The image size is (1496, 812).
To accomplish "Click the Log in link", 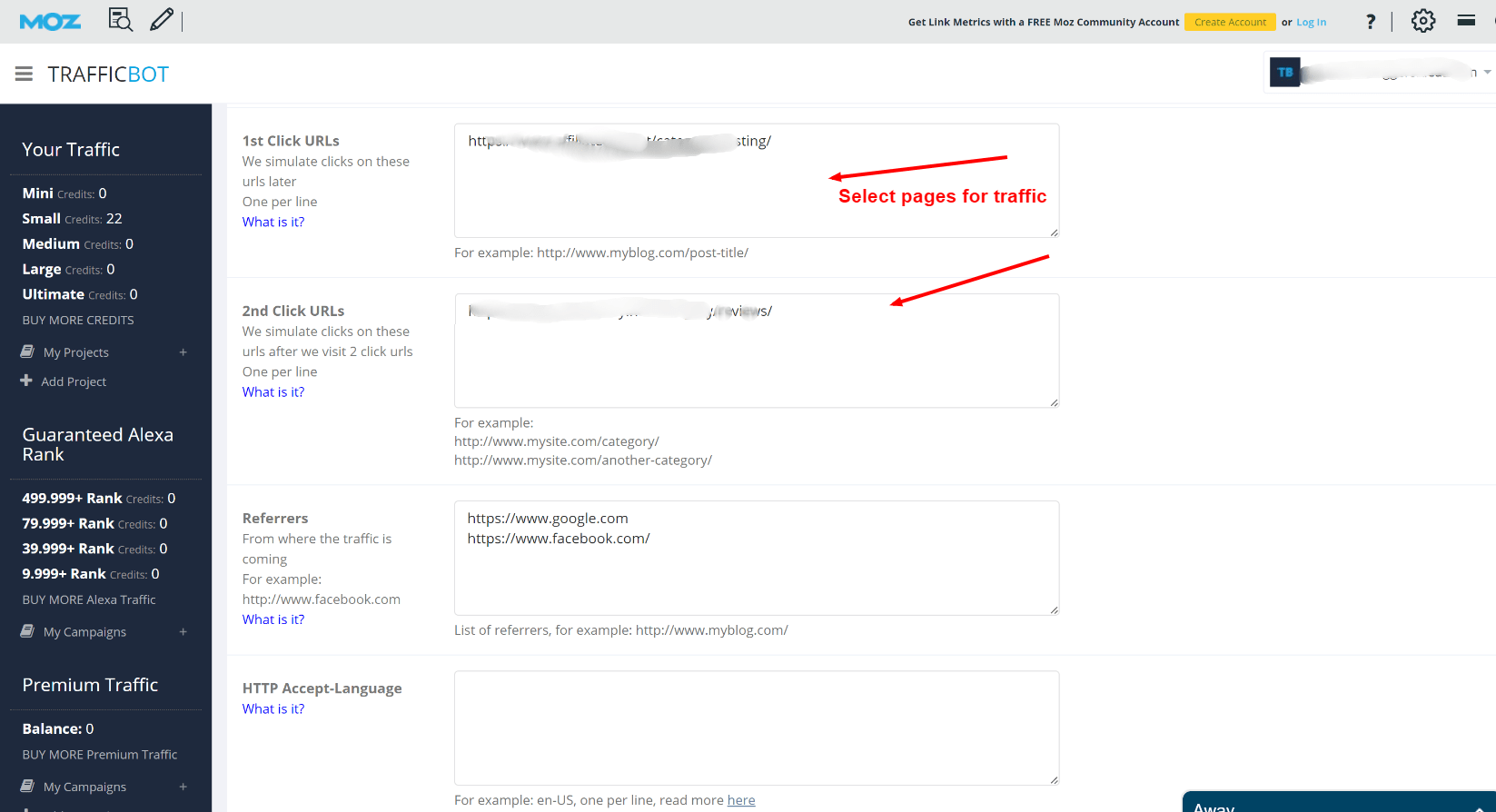I will click(1311, 22).
